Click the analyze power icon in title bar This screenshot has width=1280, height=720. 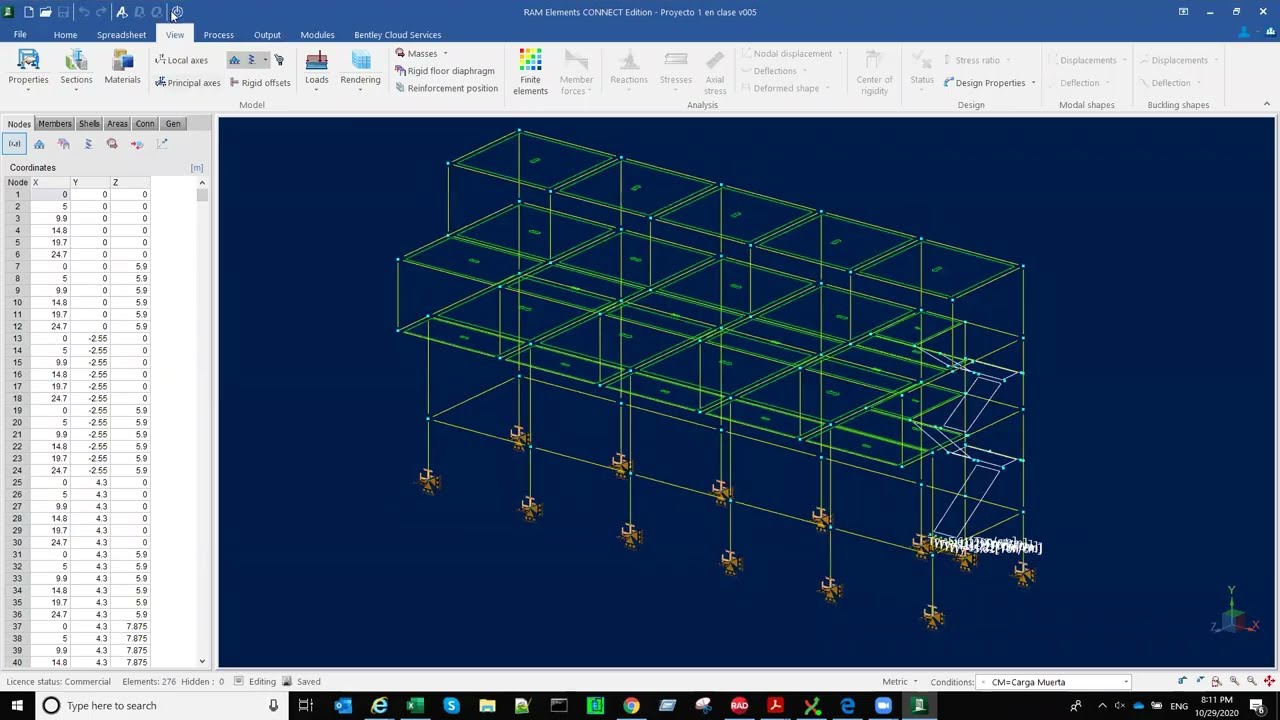(177, 12)
